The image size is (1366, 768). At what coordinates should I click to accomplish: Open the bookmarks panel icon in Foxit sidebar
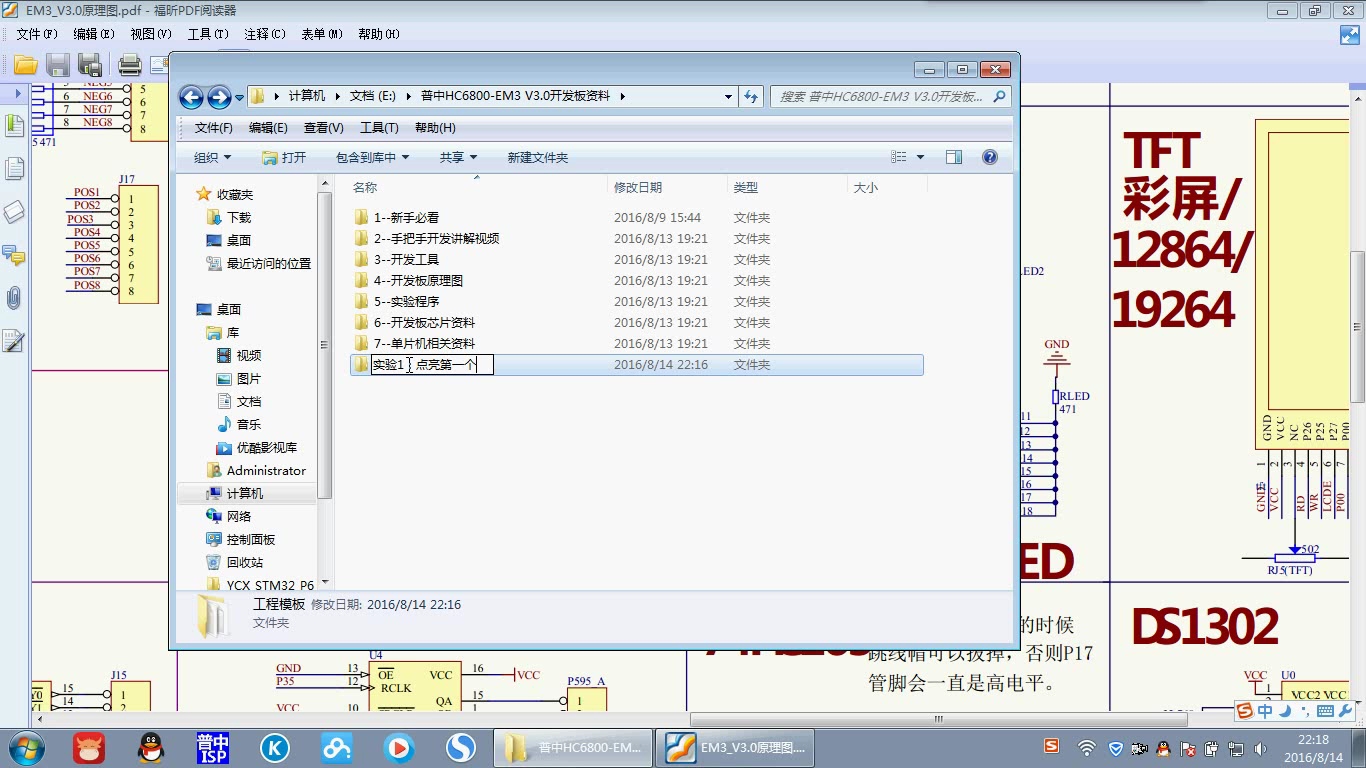click(14, 127)
